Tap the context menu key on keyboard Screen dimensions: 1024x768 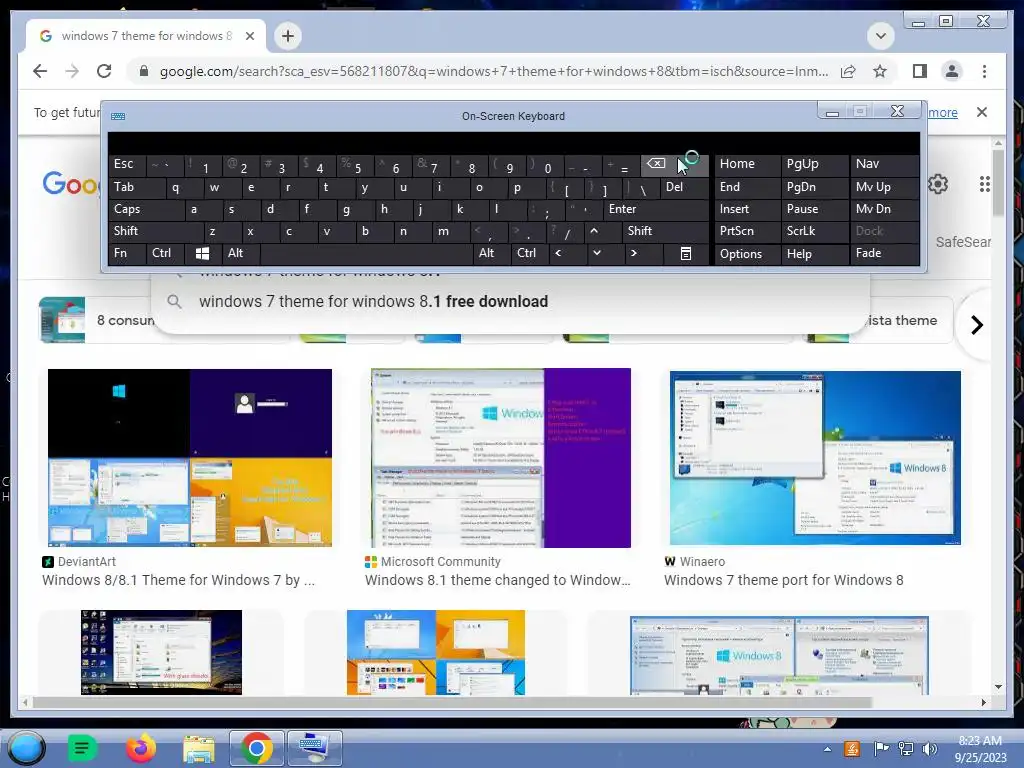pos(686,253)
